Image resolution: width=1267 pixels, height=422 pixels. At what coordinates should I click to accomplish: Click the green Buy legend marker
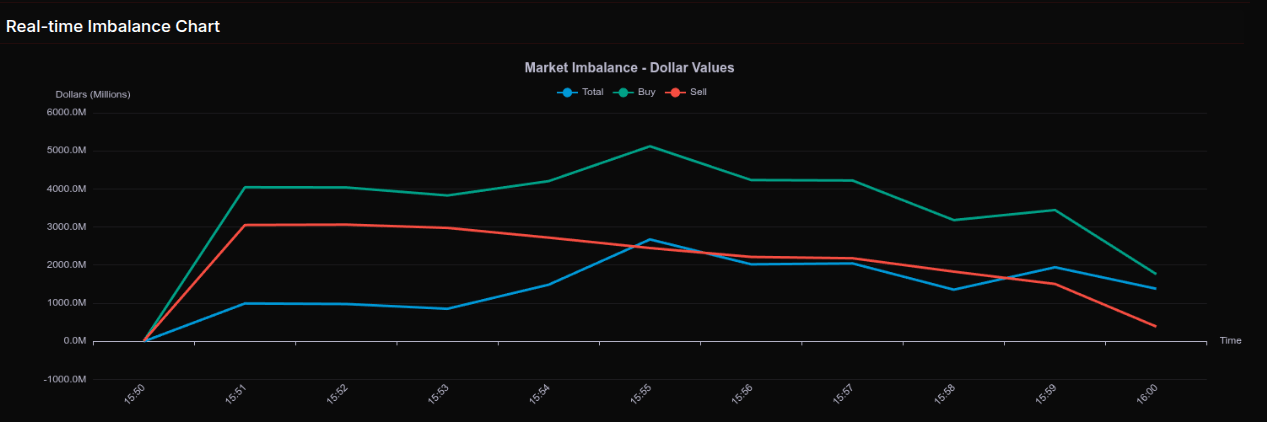tap(623, 92)
